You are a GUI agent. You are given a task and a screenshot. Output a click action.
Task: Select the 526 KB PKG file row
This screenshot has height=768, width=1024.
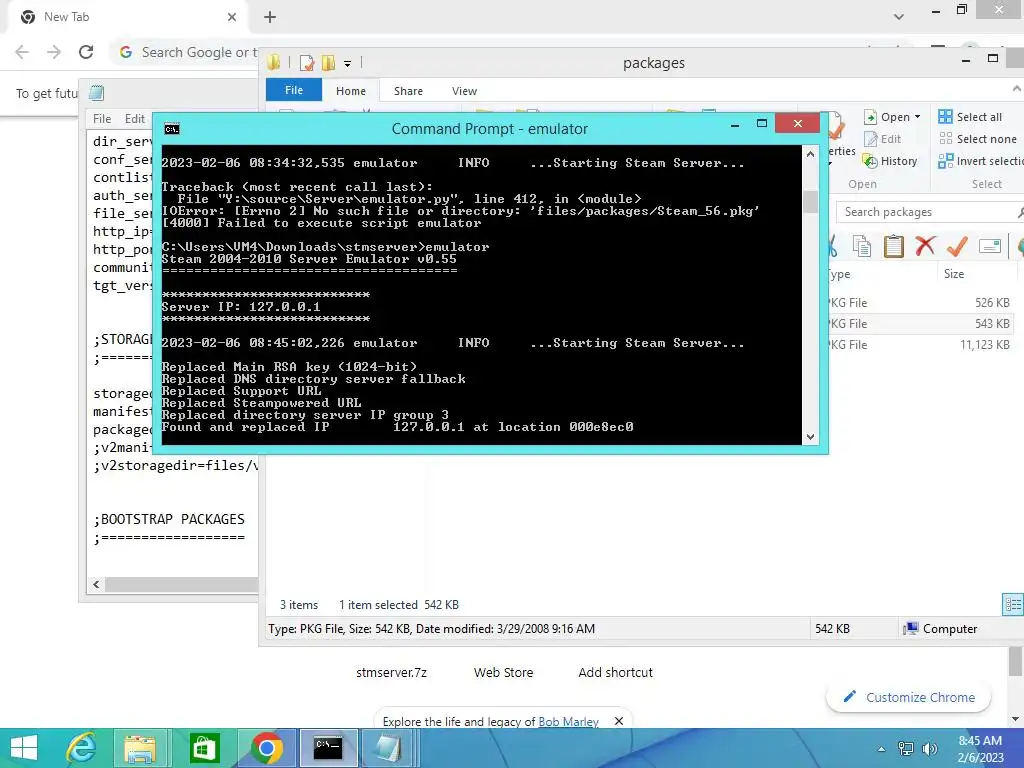(921, 302)
